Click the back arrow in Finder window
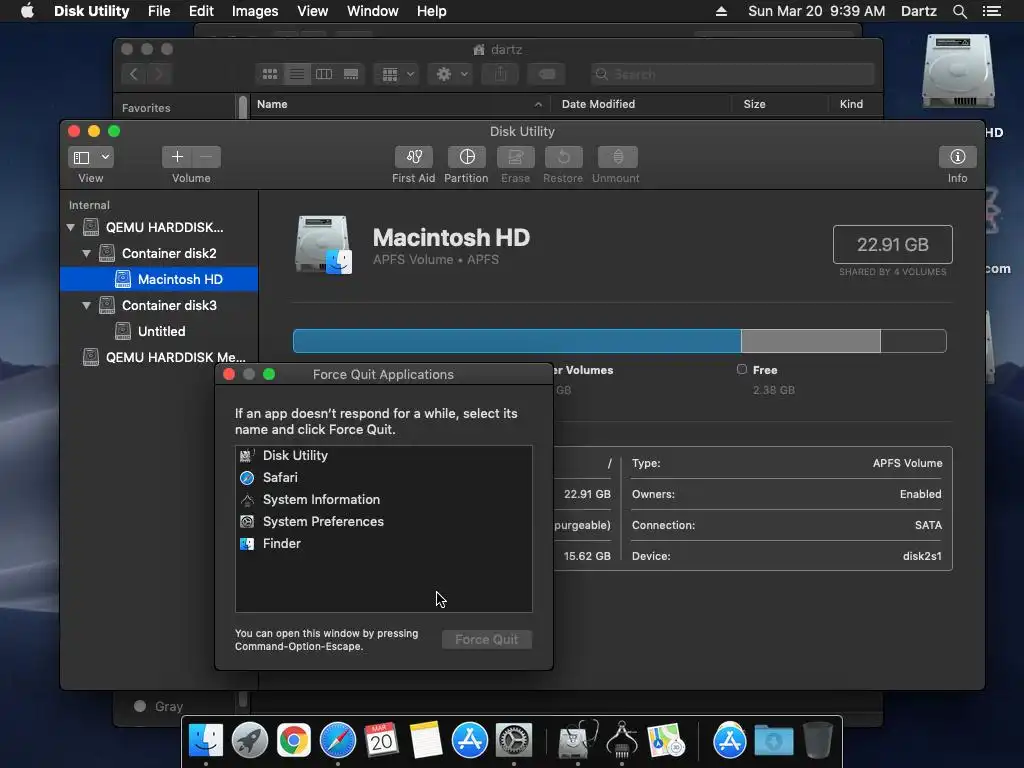 tap(134, 74)
